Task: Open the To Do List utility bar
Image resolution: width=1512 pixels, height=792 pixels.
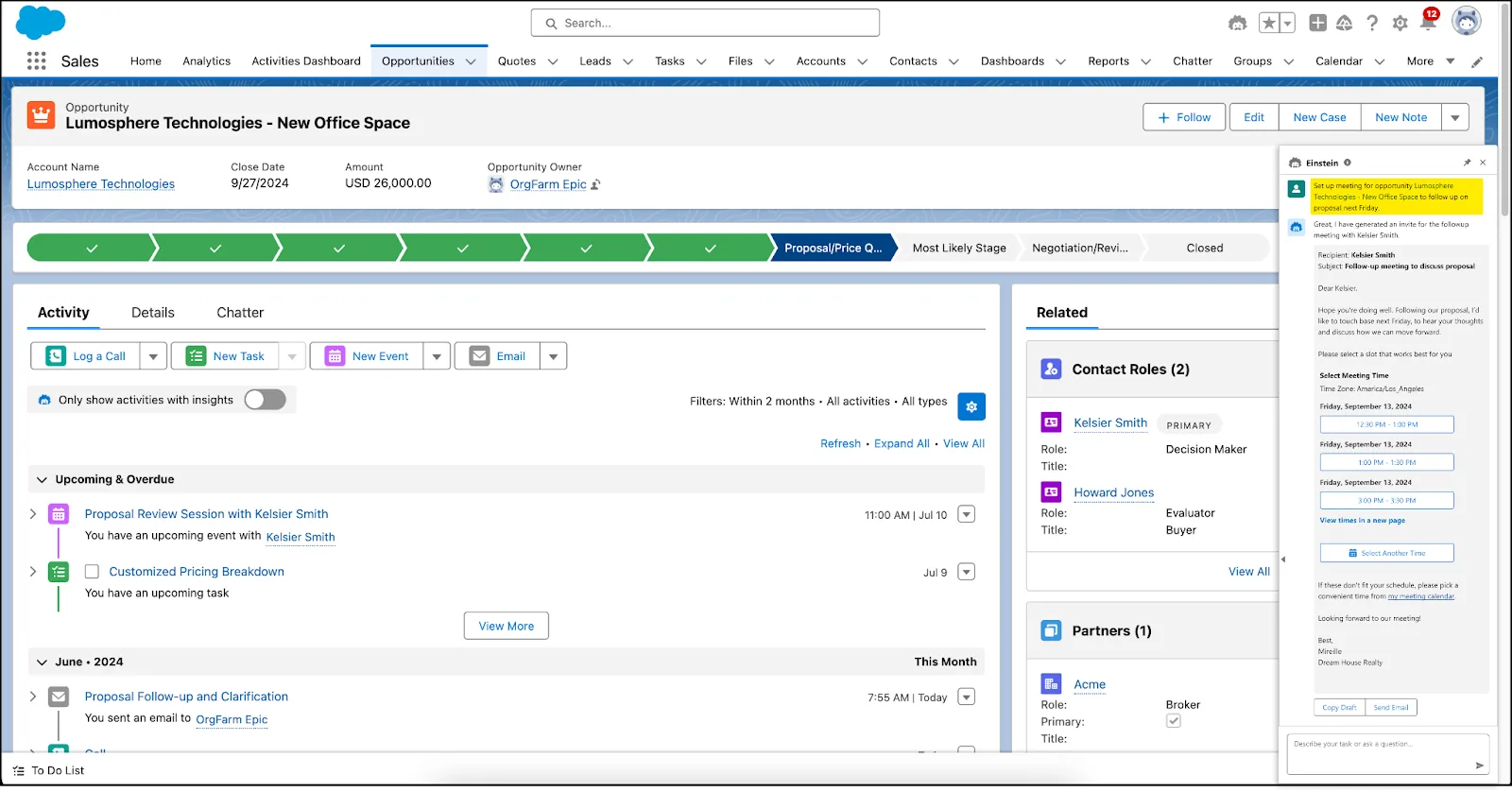Action: [49, 770]
